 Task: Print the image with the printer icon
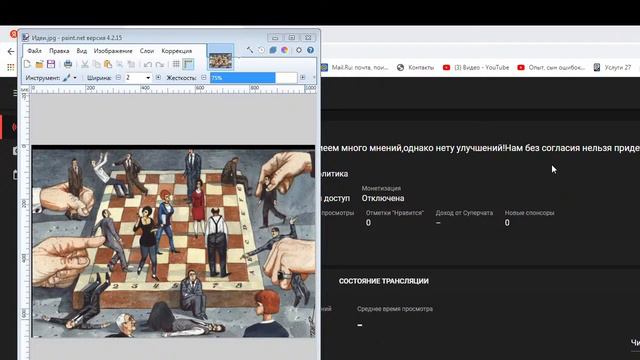[68, 64]
